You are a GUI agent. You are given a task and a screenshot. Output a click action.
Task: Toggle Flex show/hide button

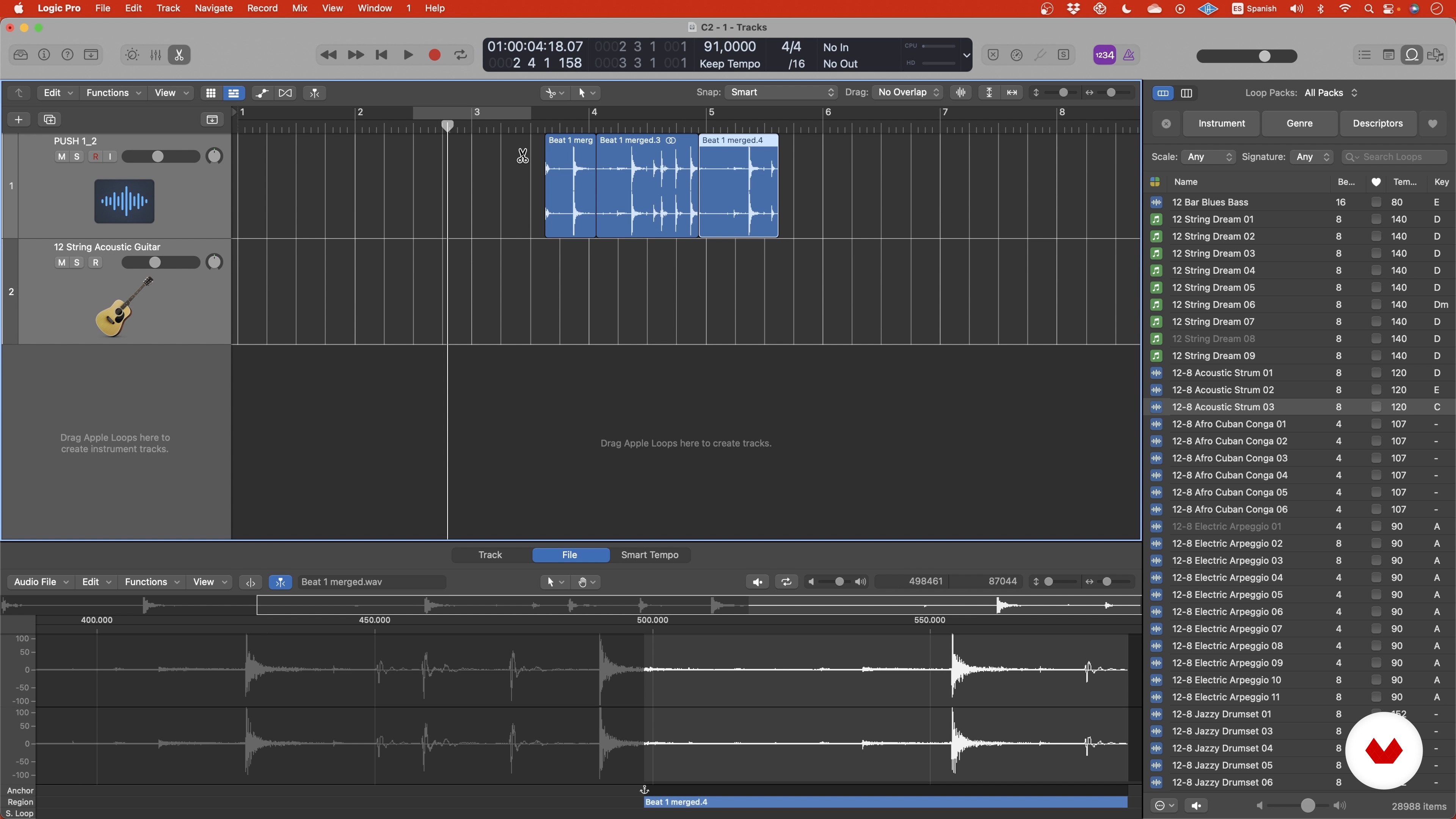[286, 93]
